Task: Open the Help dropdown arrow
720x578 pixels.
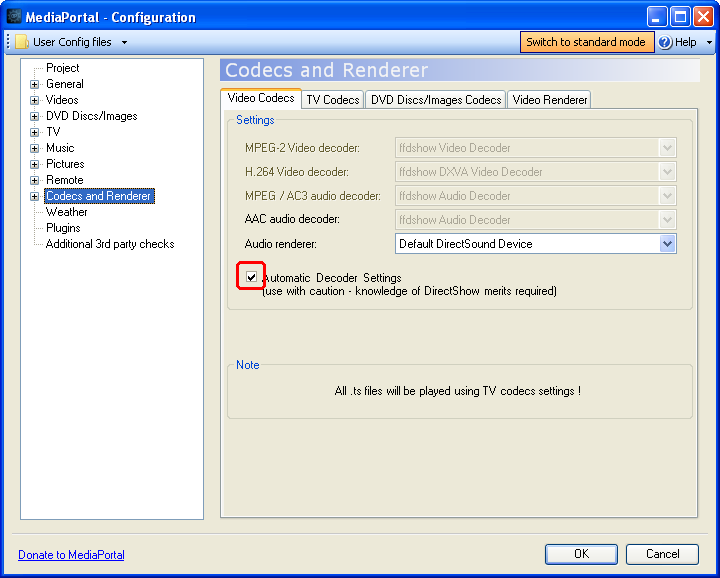Action: coord(709,43)
